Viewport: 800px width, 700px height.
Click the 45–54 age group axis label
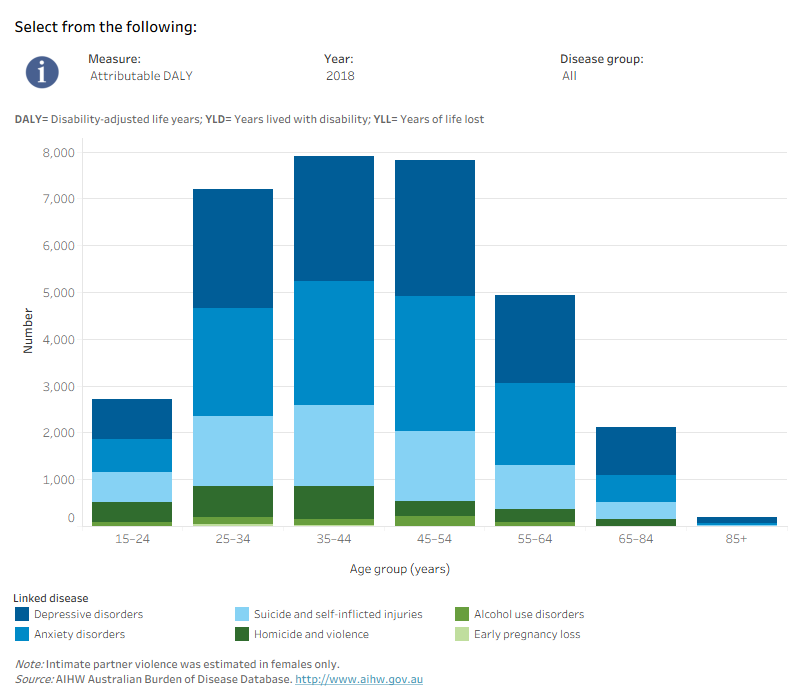[434, 539]
